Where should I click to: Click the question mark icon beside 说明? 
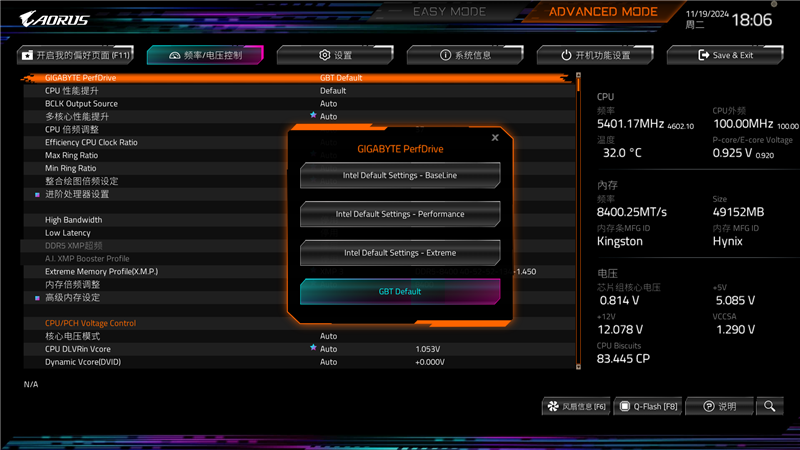tap(709, 406)
